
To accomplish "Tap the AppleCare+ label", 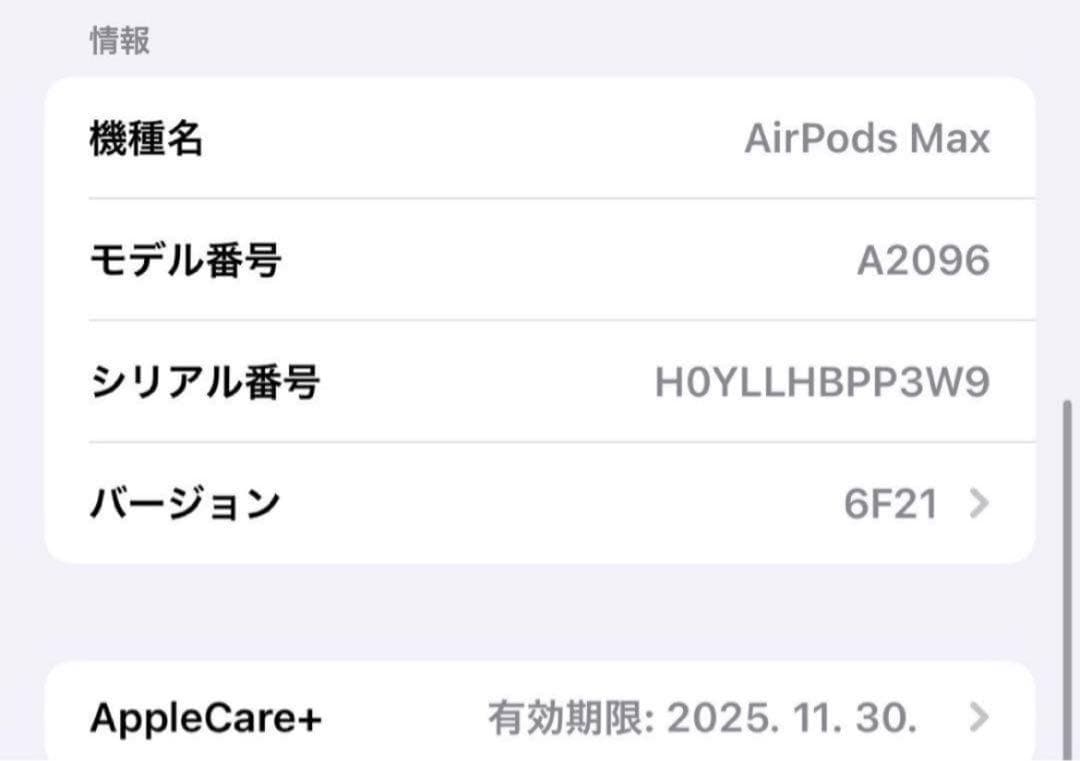I will (198, 714).
